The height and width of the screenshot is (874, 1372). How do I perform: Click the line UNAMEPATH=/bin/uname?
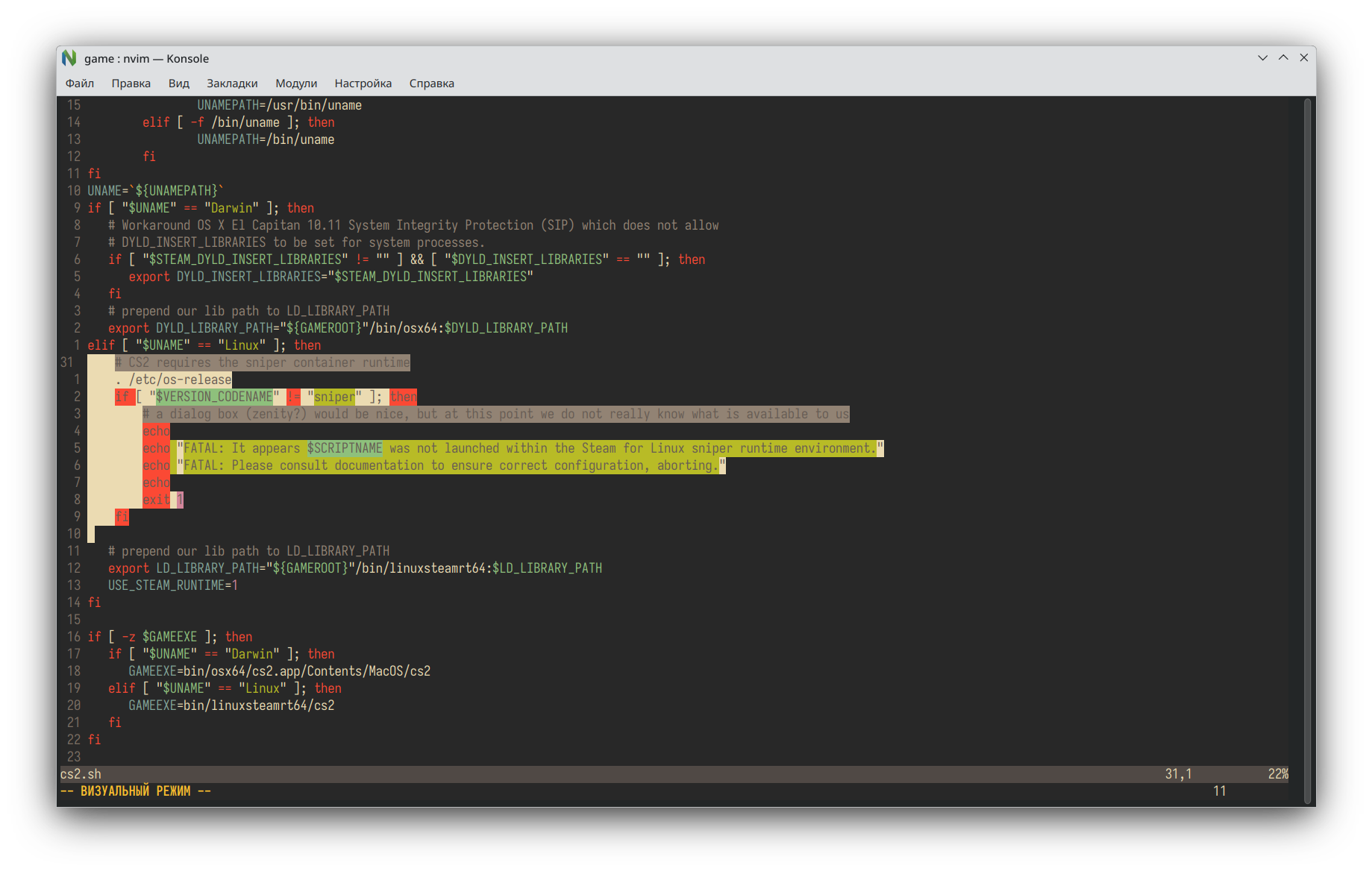[x=266, y=139]
